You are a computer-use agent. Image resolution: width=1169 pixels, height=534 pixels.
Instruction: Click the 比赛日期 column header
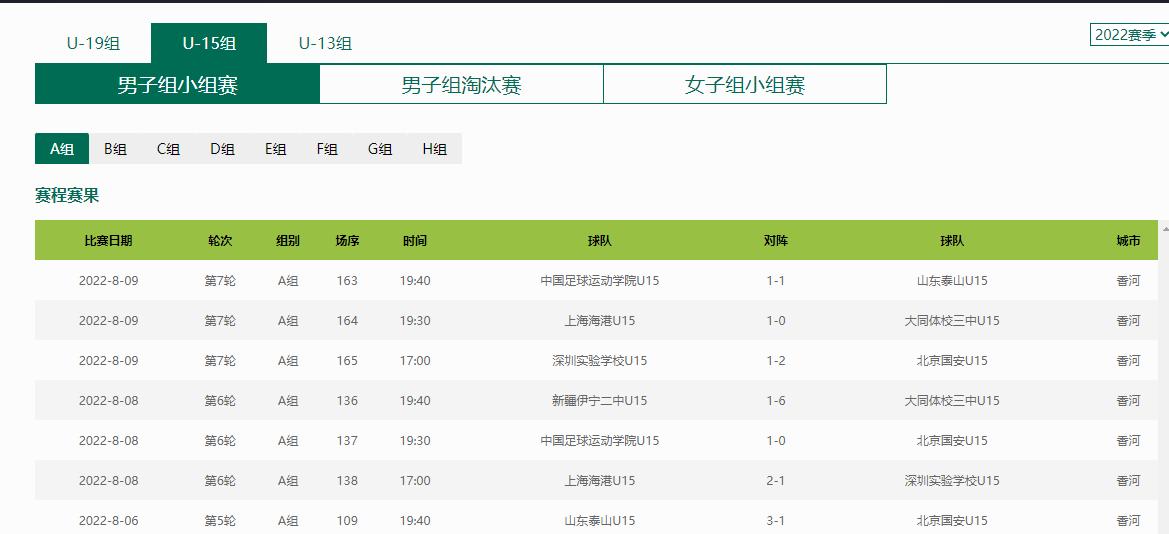[x=109, y=241]
